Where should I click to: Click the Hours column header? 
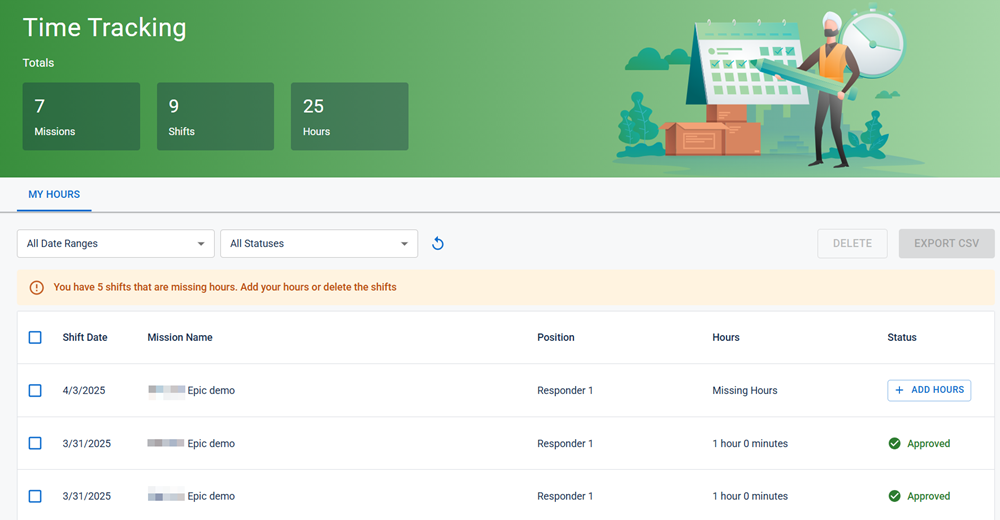click(726, 337)
